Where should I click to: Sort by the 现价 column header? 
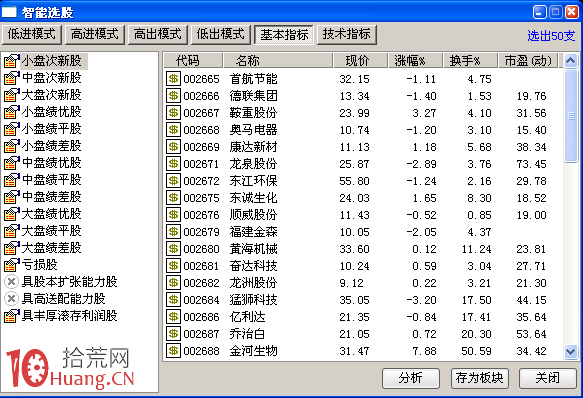(x=361, y=61)
